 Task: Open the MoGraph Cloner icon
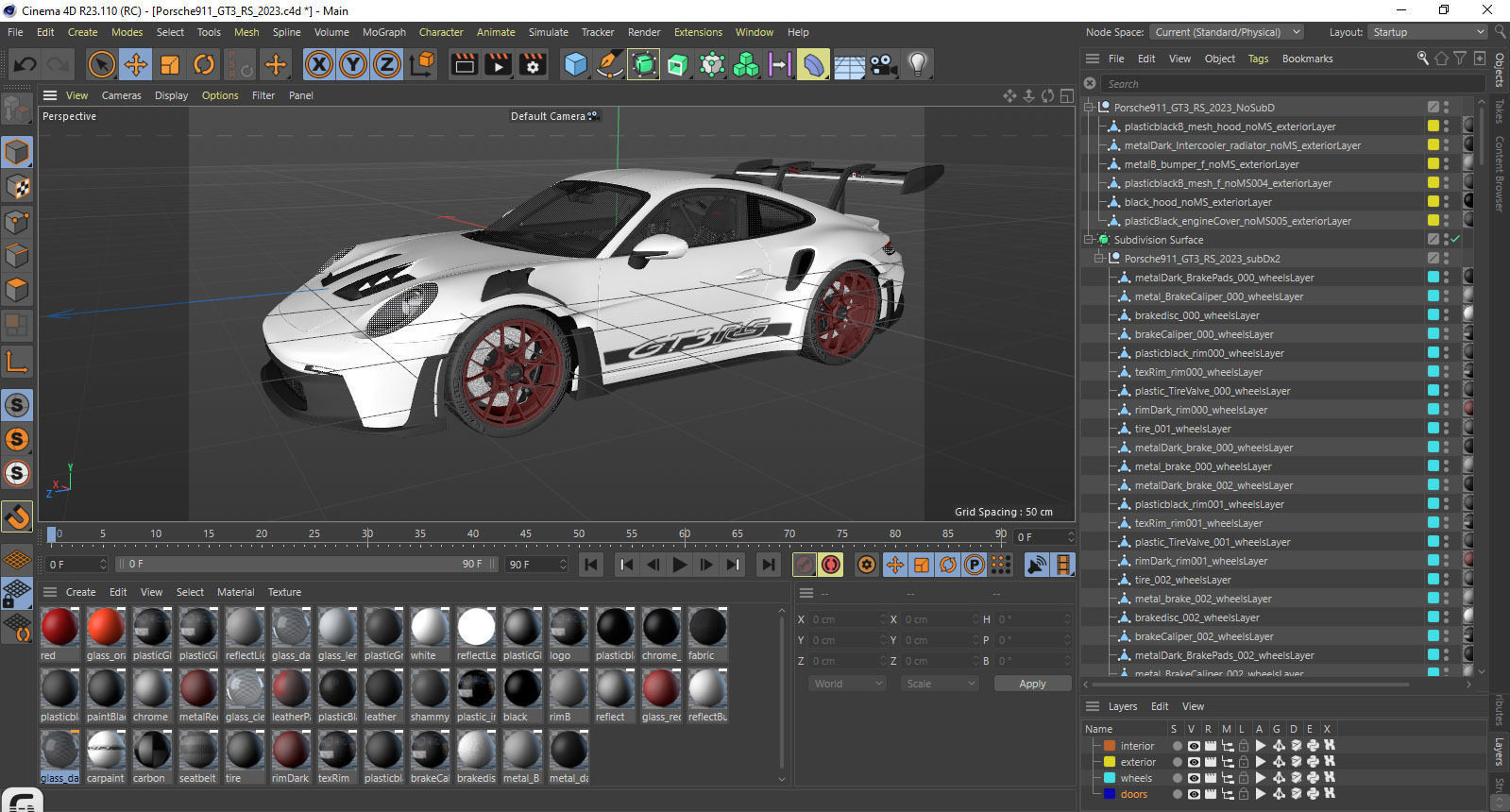(x=746, y=64)
